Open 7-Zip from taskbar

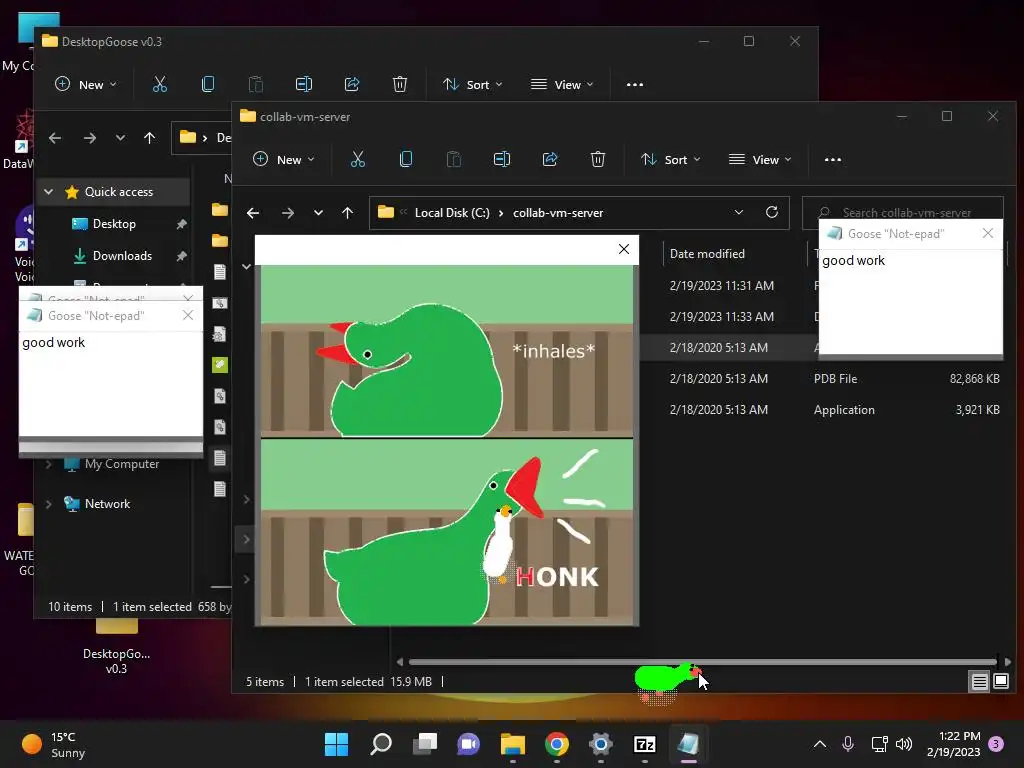coord(645,744)
